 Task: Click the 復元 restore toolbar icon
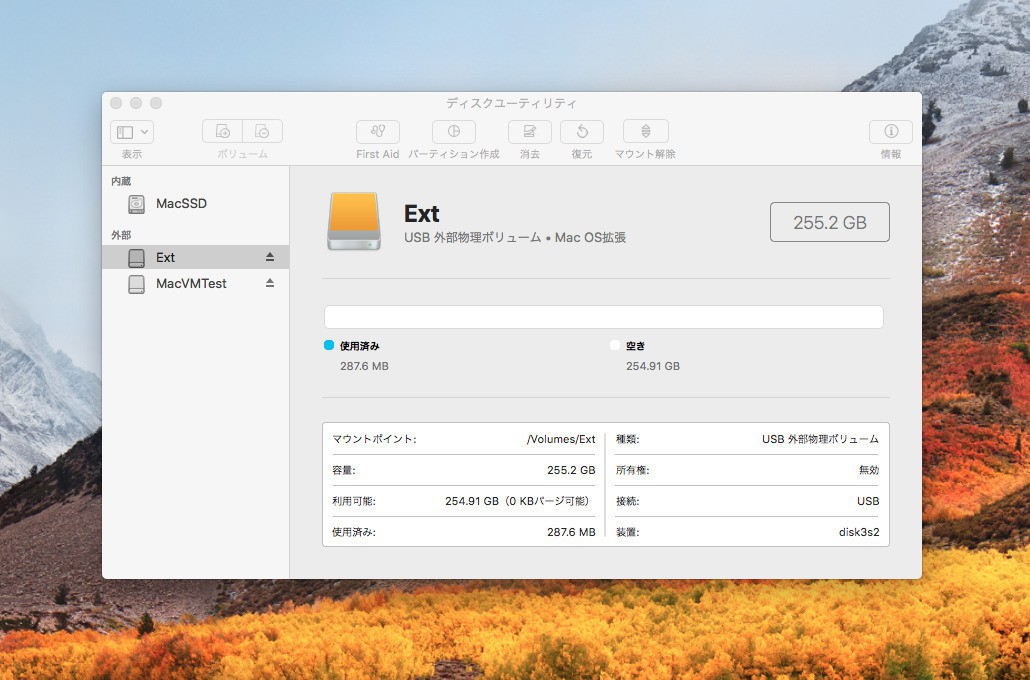(581, 132)
